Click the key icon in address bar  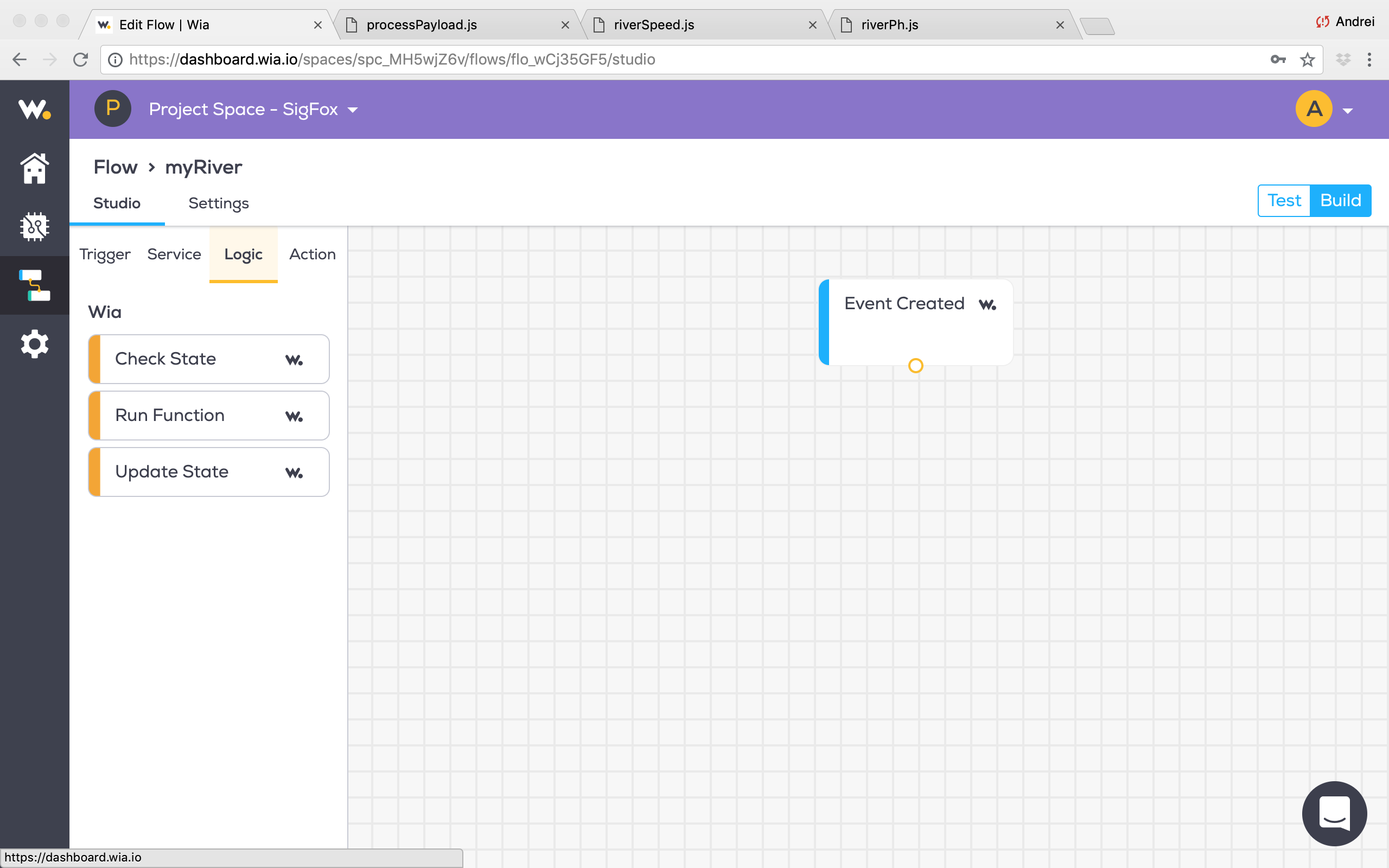tap(1278, 60)
